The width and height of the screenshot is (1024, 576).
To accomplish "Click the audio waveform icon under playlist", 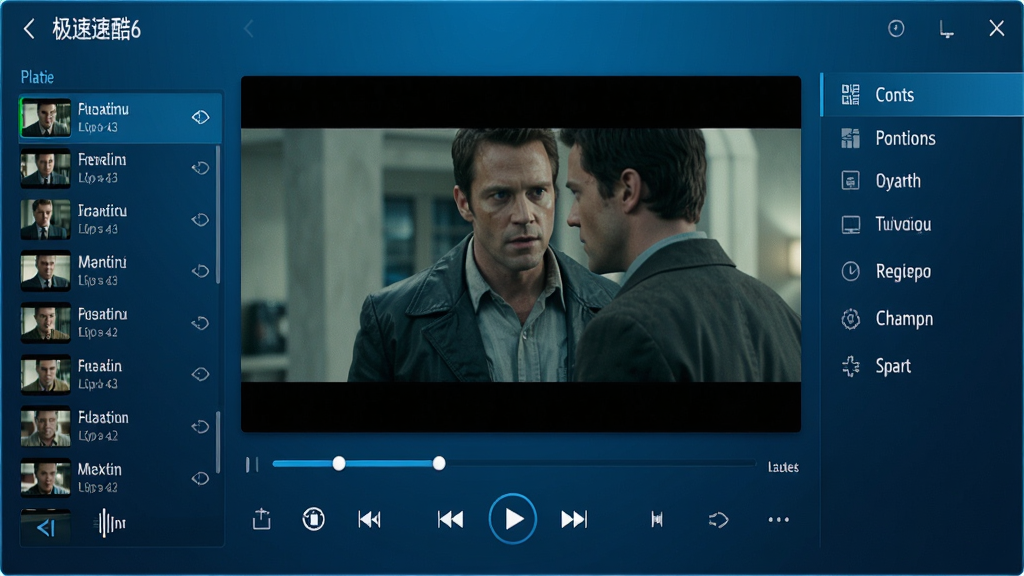I will coord(111,524).
